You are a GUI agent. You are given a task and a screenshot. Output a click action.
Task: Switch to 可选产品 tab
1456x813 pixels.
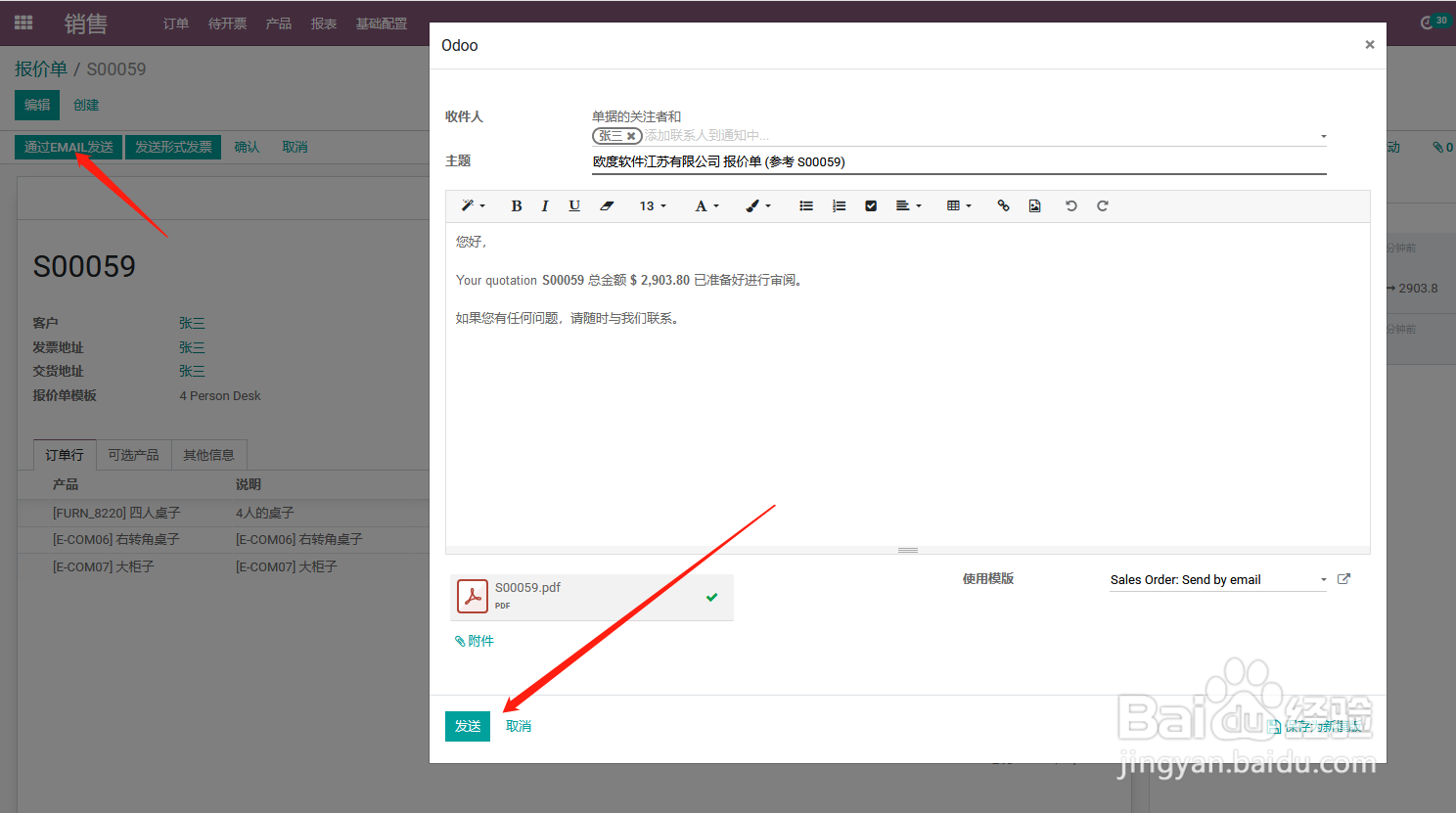(x=133, y=455)
